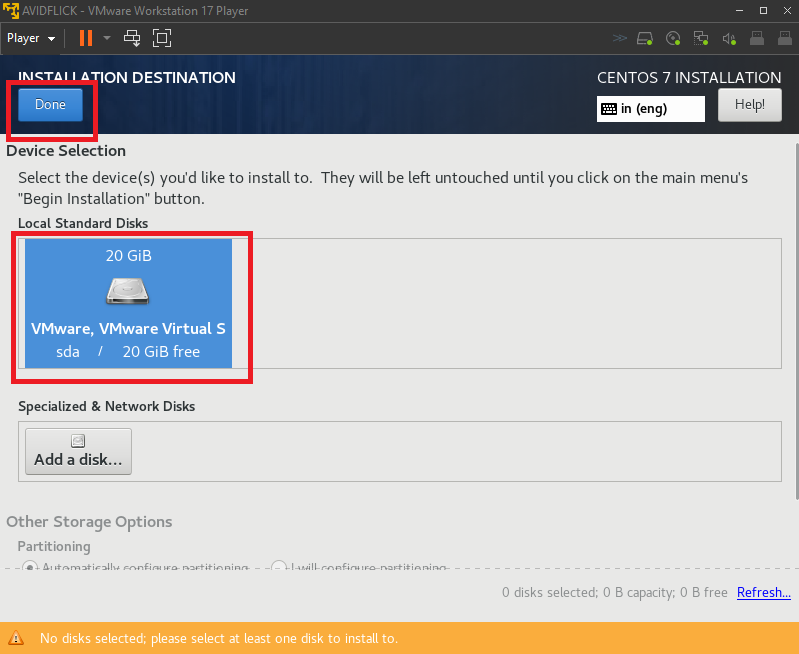Click the Refresh... link
This screenshot has width=799, height=654.
tap(763, 592)
